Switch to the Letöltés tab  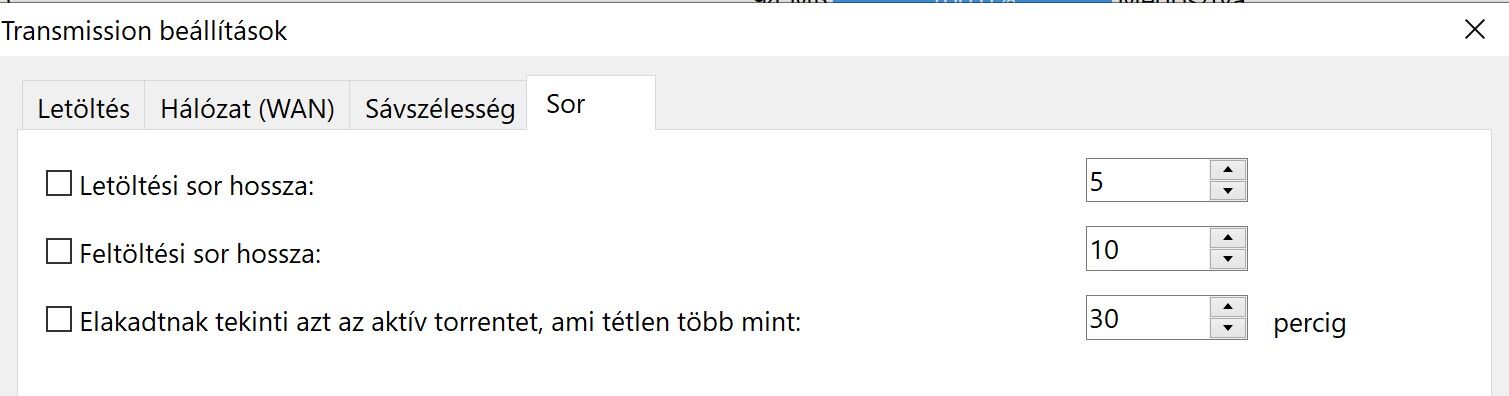click(x=84, y=108)
